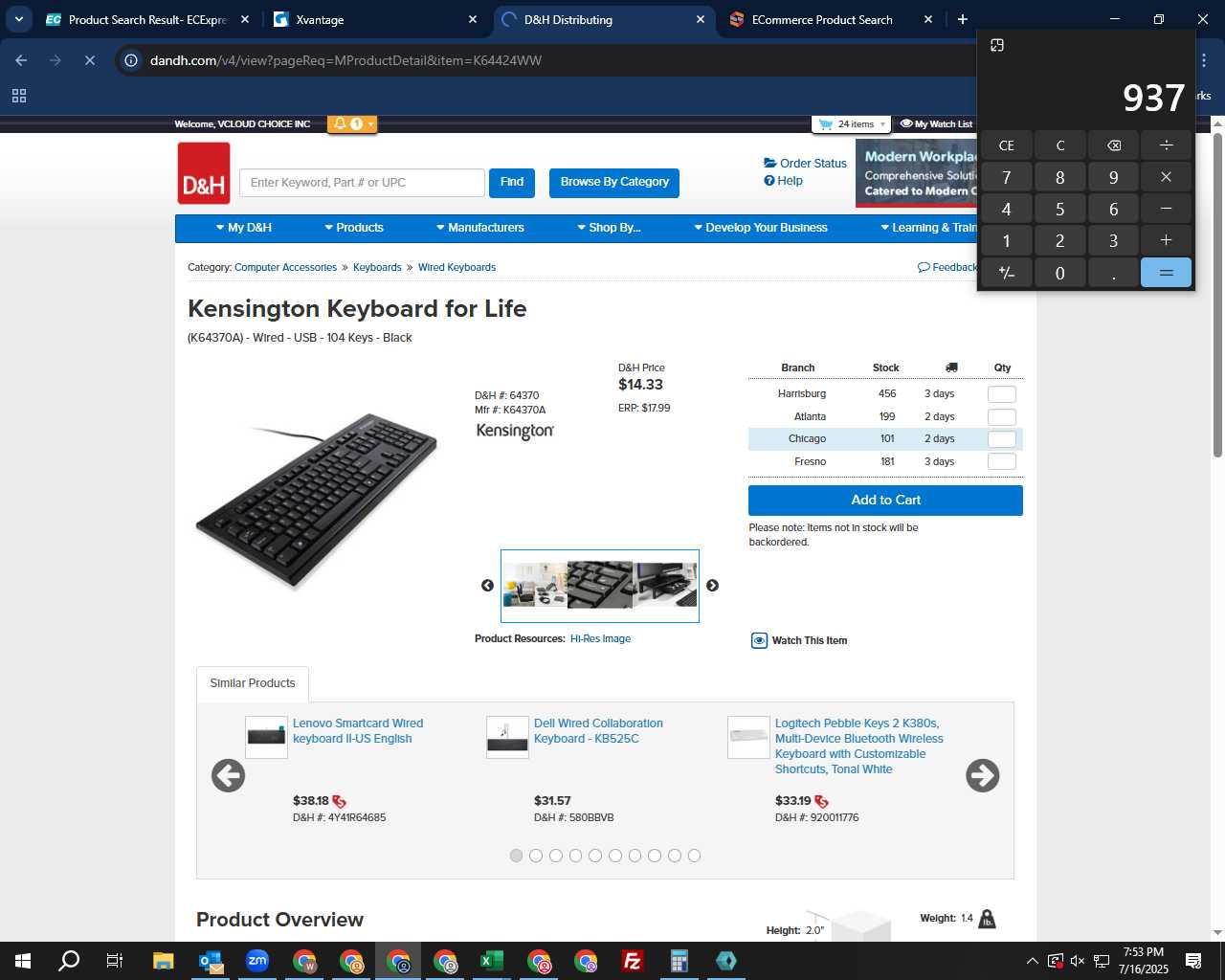Expand Develop Your Business menu
Image resolution: width=1225 pixels, height=980 pixels.
(761, 228)
